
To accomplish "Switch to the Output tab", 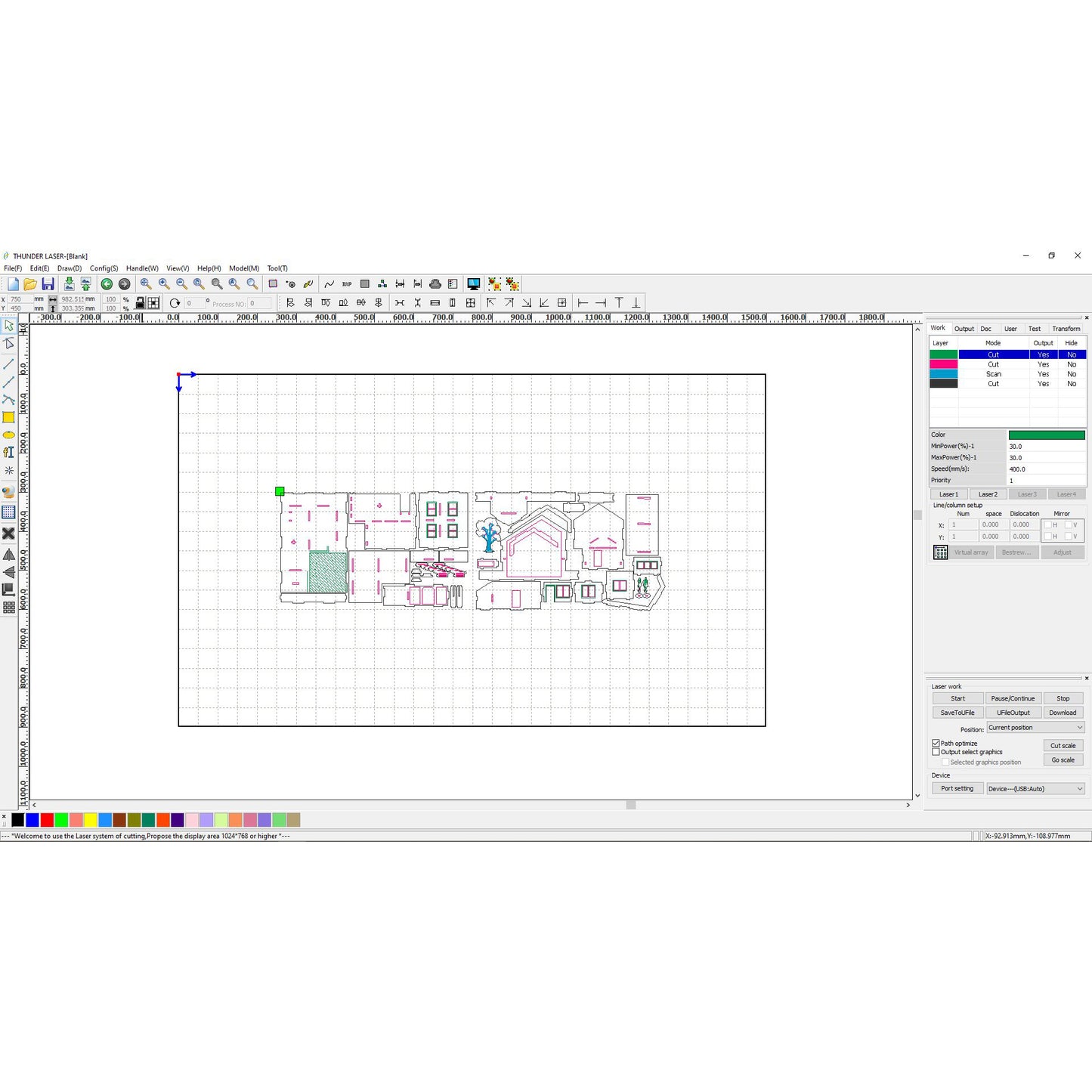I will 964,329.
